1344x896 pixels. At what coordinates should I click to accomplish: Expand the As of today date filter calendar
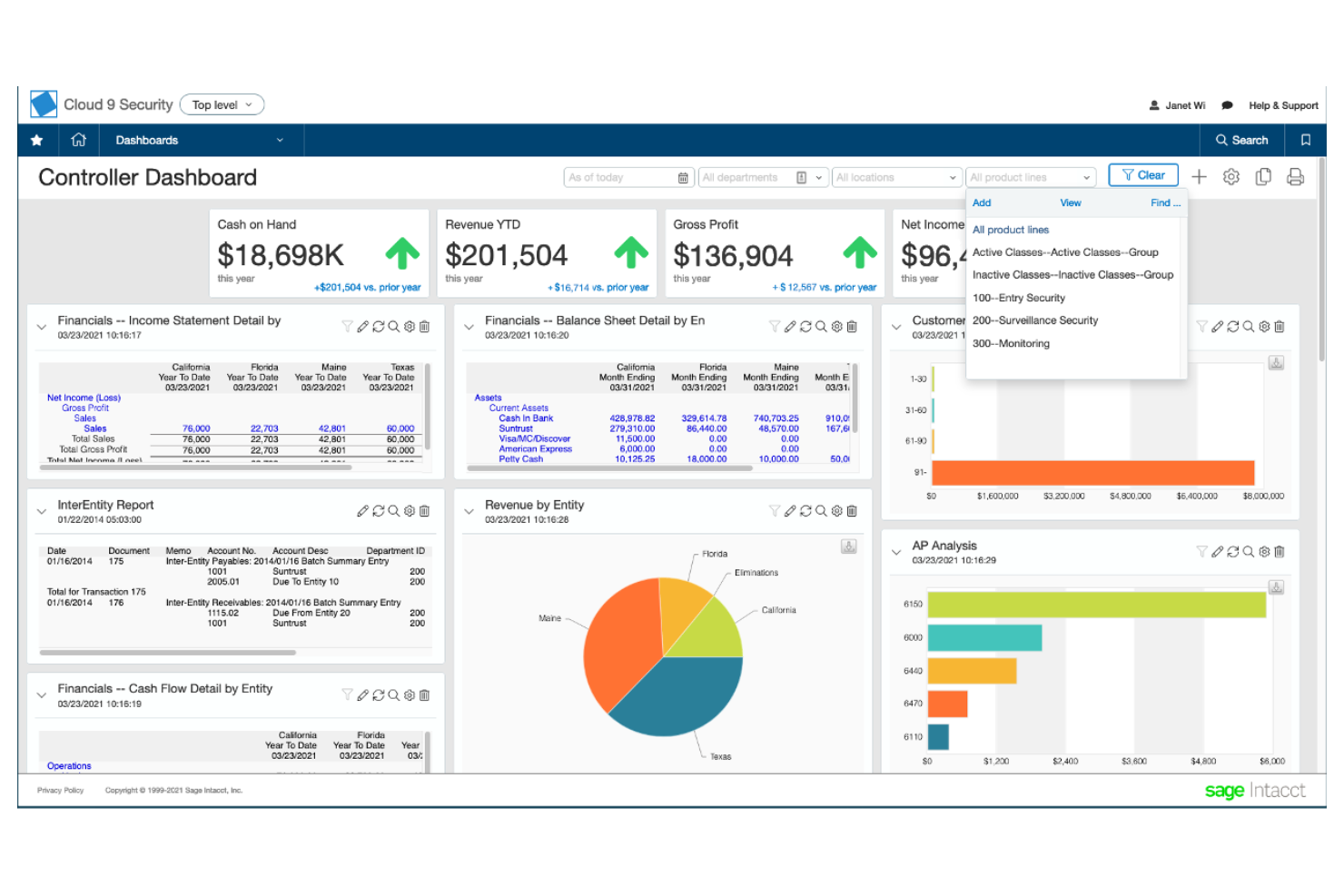[684, 177]
